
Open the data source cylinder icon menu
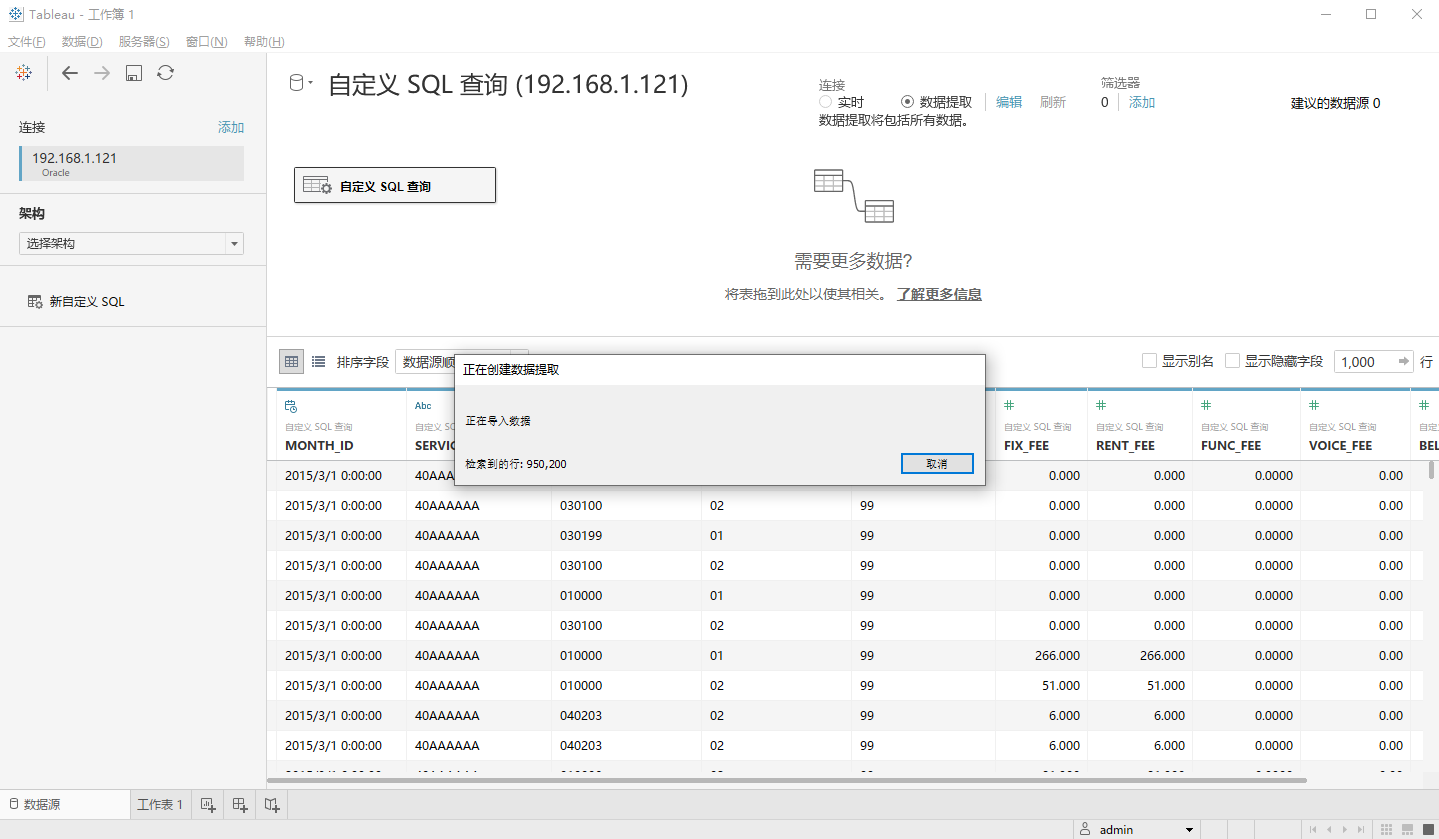pyautogui.click(x=300, y=84)
